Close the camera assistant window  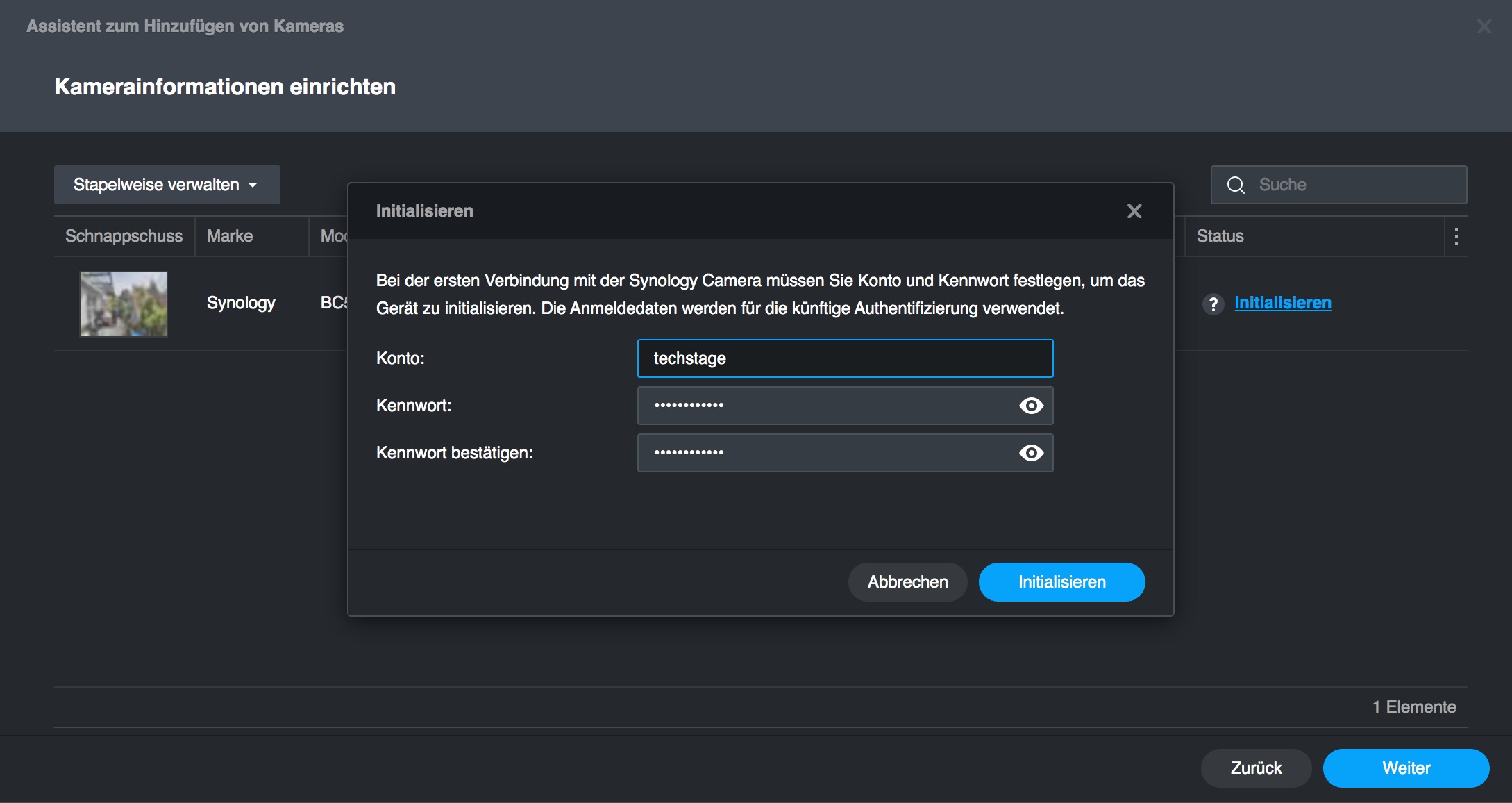1484,26
